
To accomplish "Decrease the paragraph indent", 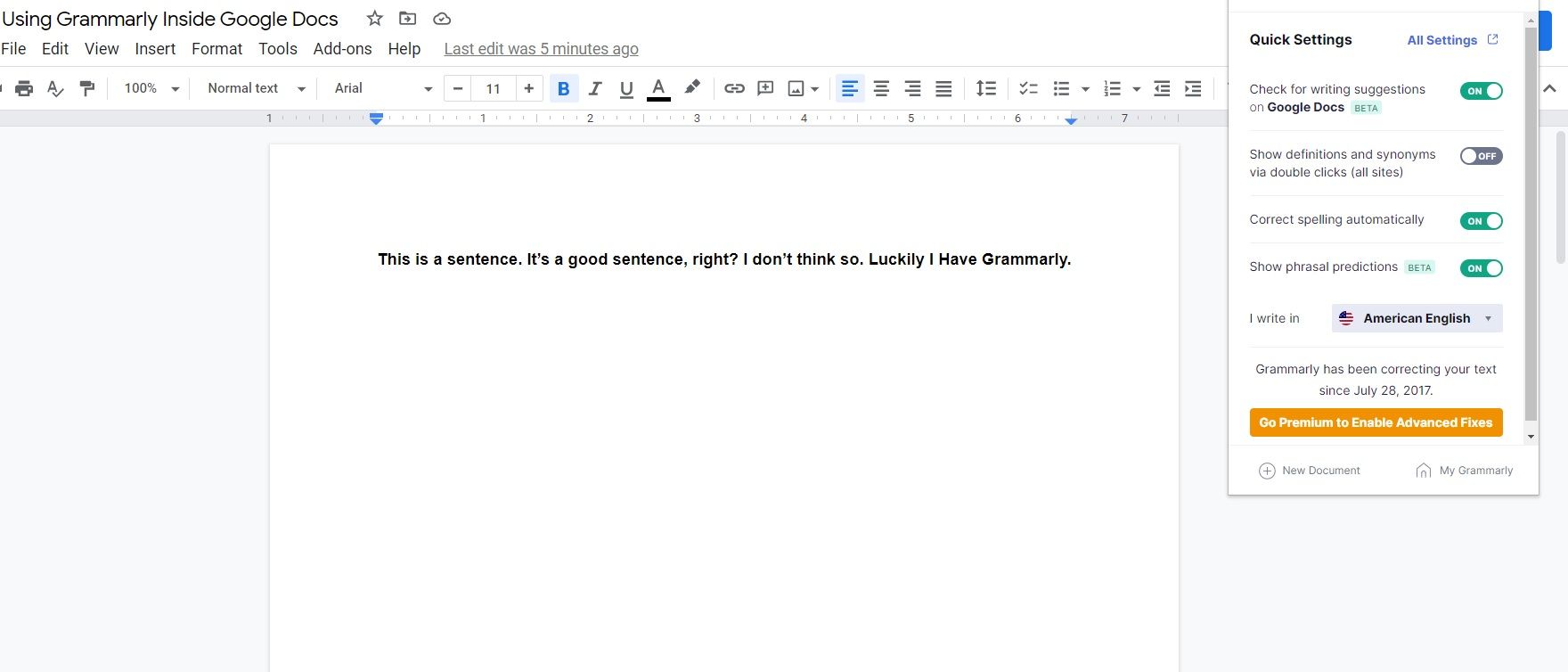I will [x=1162, y=88].
